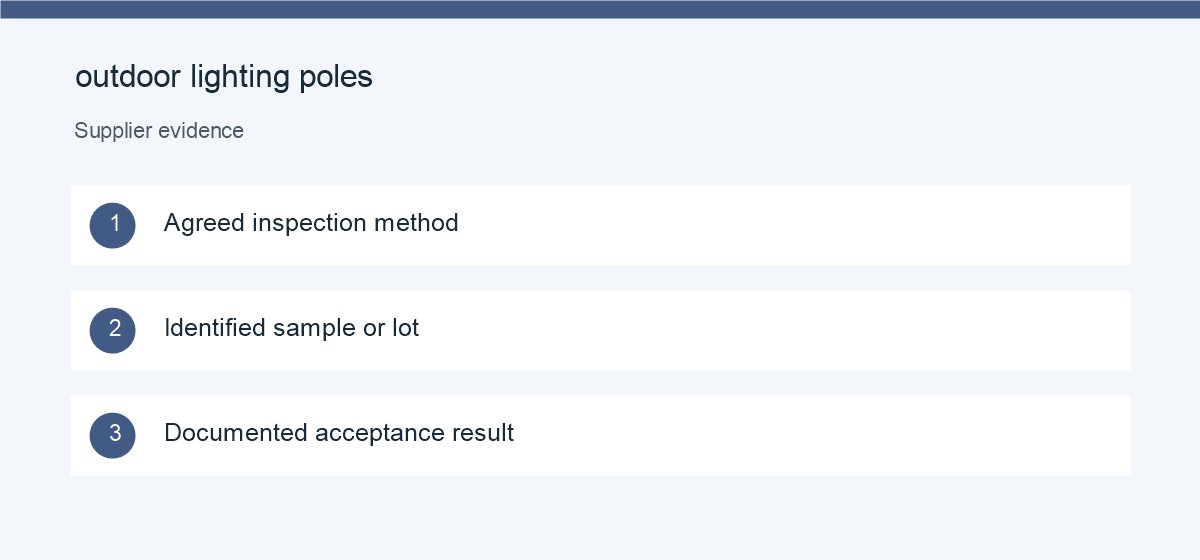The image size is (1200, 560).
Task: Click the dark blue header bar
Action: click(x=600, y=9)
